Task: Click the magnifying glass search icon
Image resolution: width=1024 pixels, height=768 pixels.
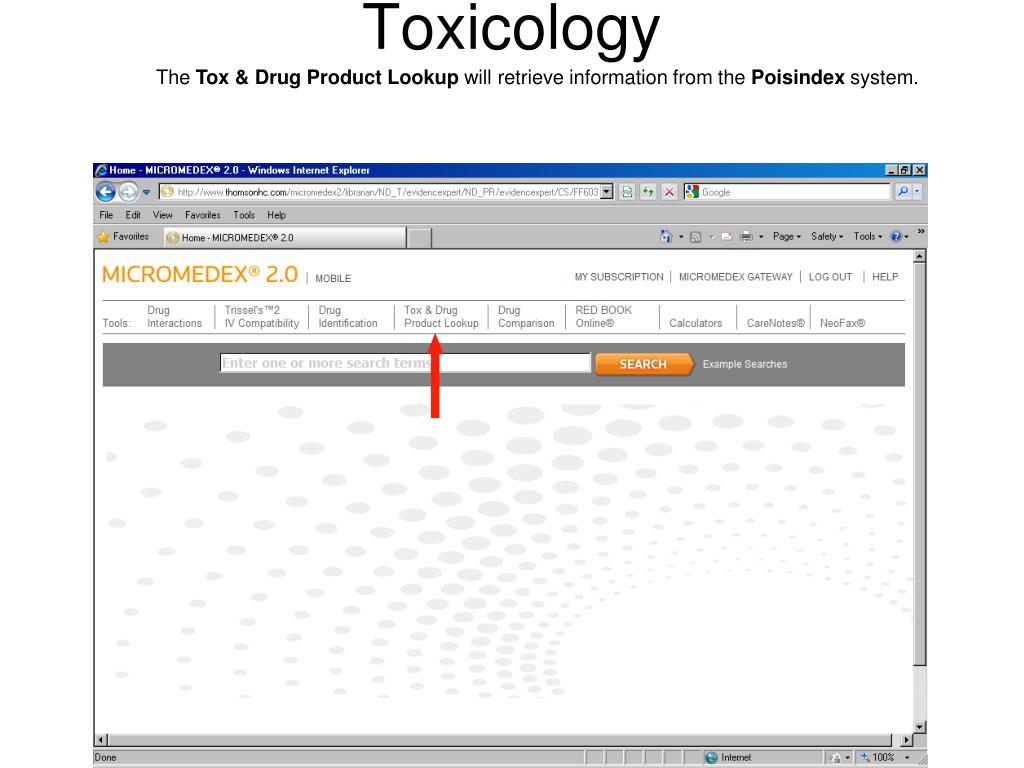Action: click(x=902, y=192)
